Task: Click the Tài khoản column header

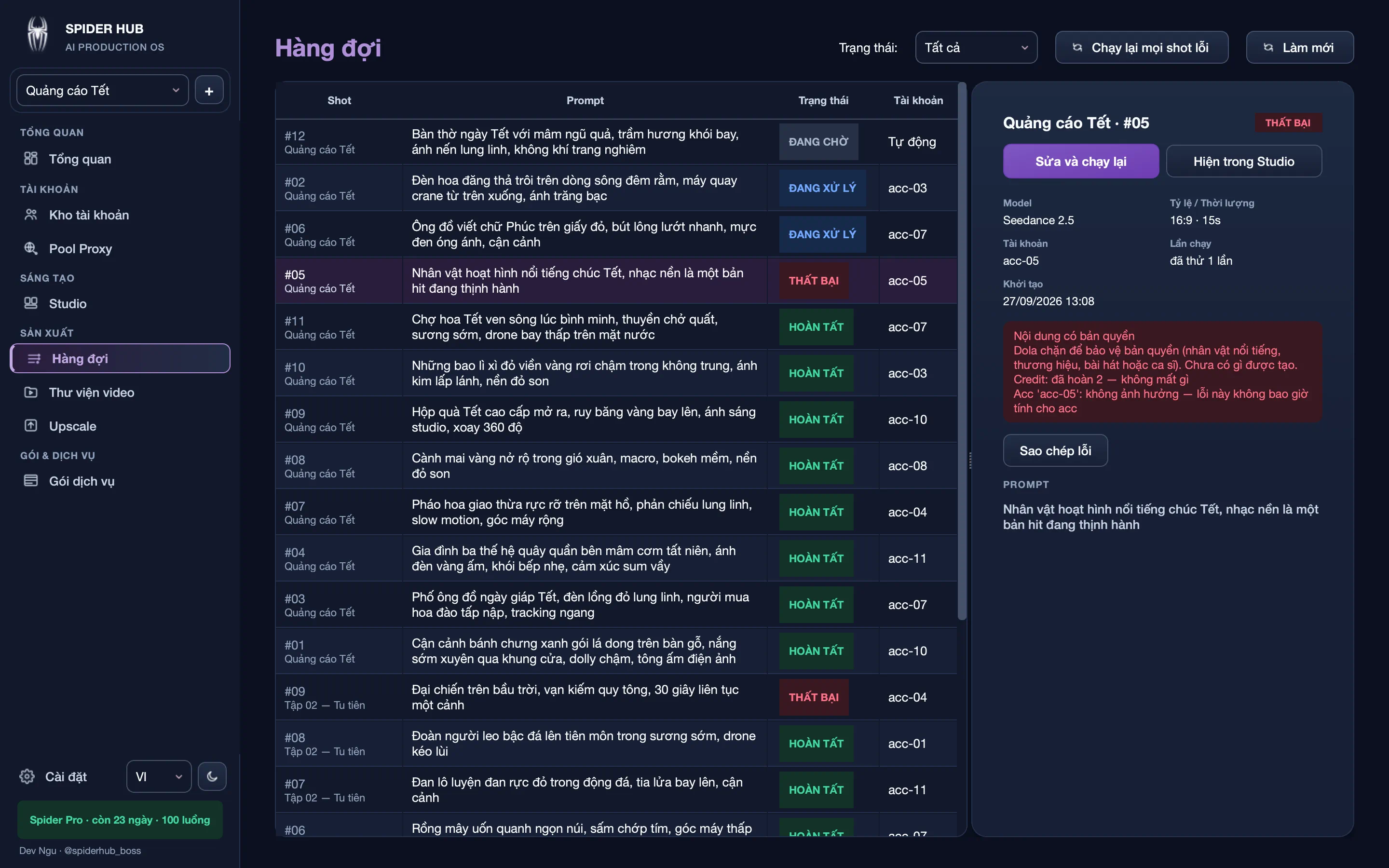Action: point(918,100)
